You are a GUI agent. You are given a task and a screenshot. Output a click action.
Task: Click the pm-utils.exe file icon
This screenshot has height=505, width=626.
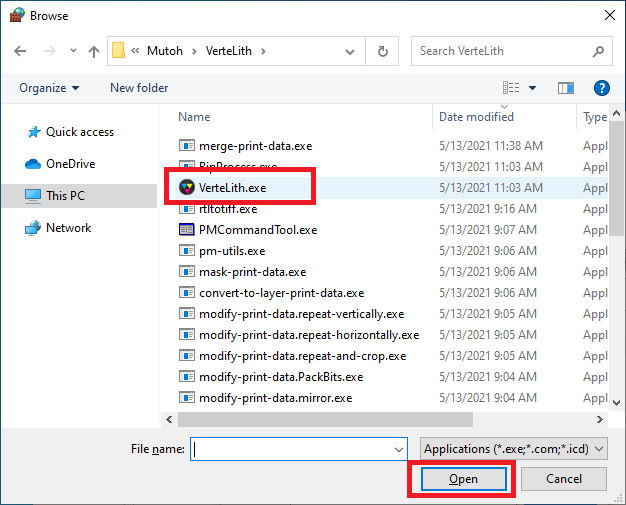[186, 250]
